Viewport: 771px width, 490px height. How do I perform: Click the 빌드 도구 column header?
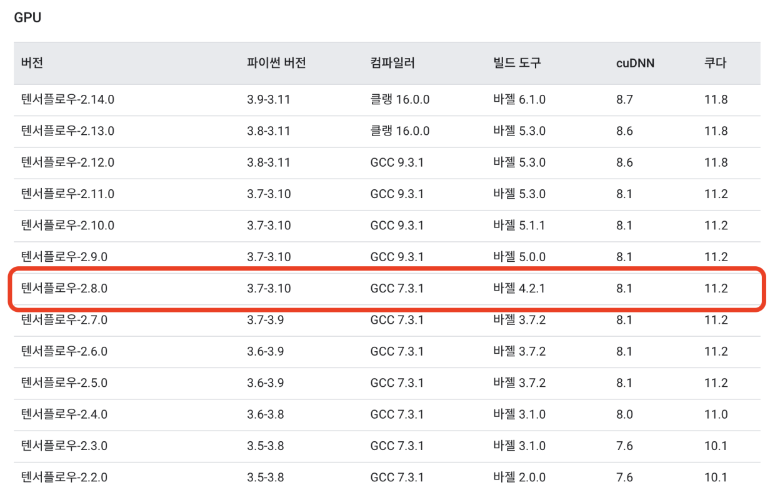517,63
